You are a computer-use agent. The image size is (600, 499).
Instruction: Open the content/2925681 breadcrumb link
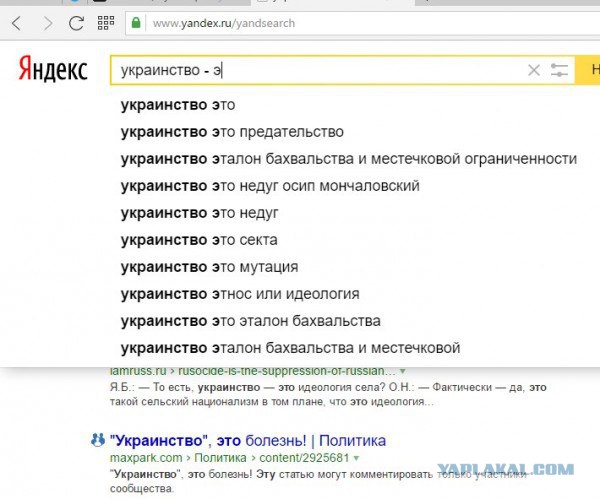click(304, 458)
